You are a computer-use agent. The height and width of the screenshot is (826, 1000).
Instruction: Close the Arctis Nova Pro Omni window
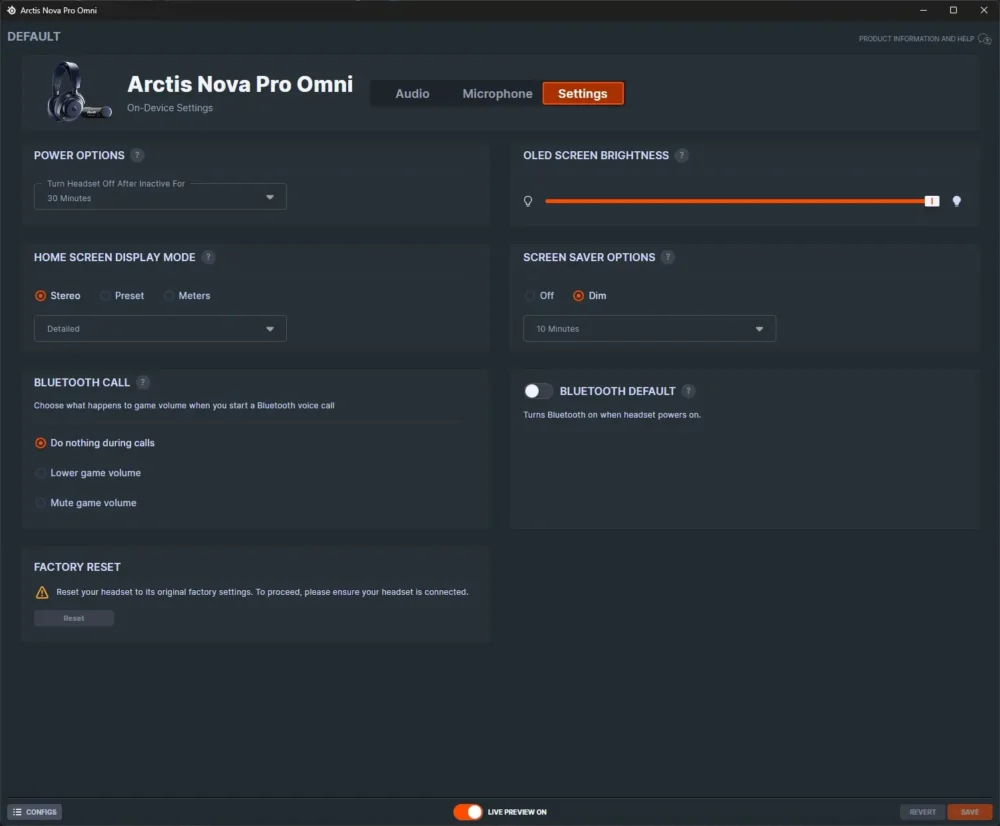coord(983,10)
